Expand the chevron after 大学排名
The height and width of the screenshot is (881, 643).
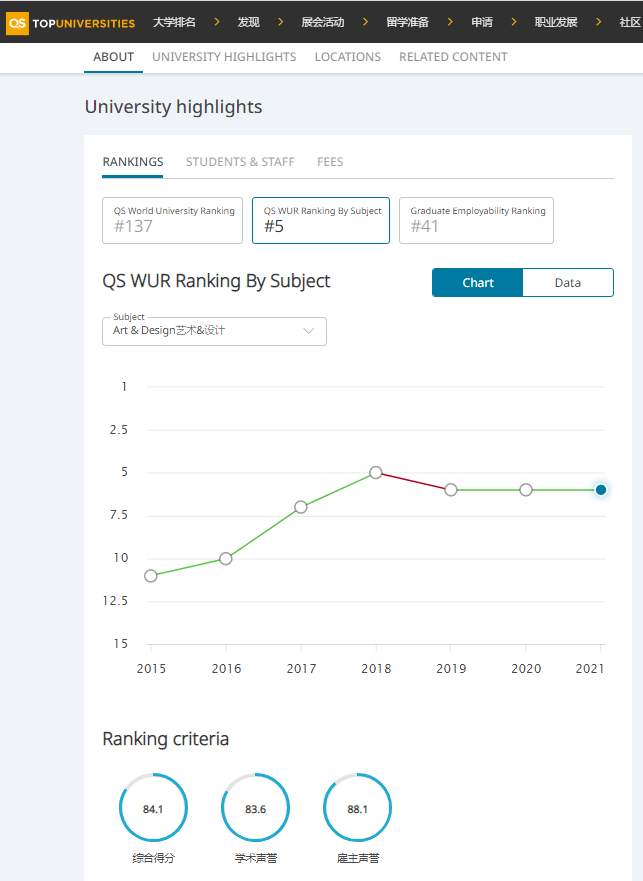point(217,22)
